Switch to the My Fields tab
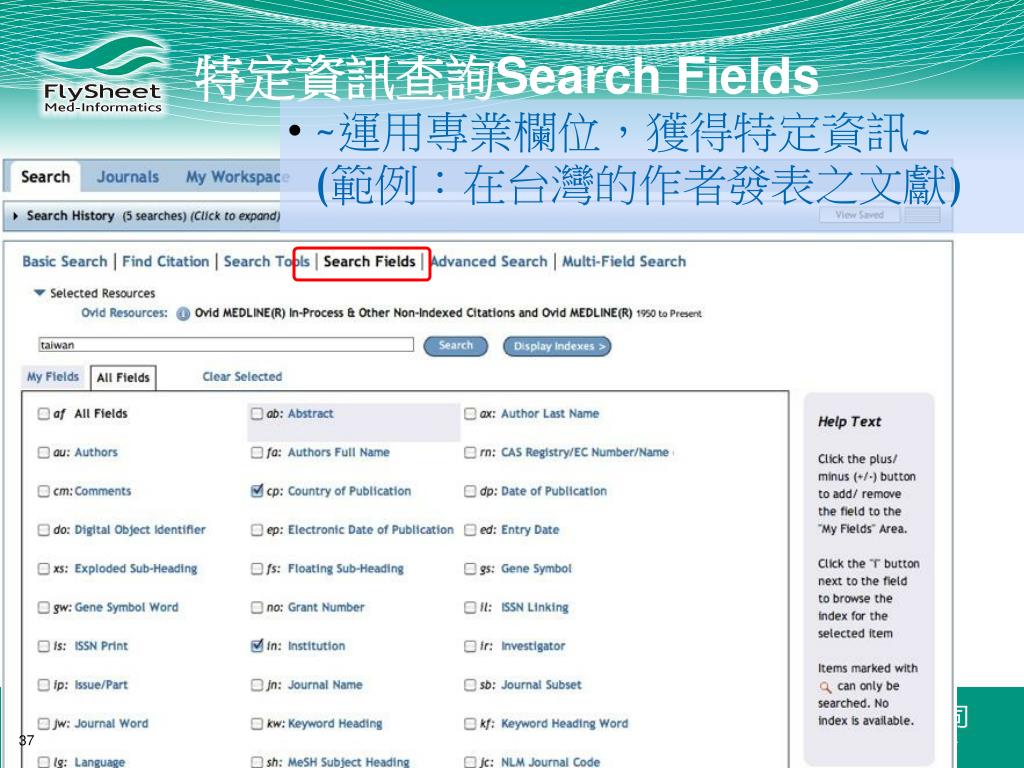Image resolution: width=1024 pixels, height=768 pixels. coord(53,377)
